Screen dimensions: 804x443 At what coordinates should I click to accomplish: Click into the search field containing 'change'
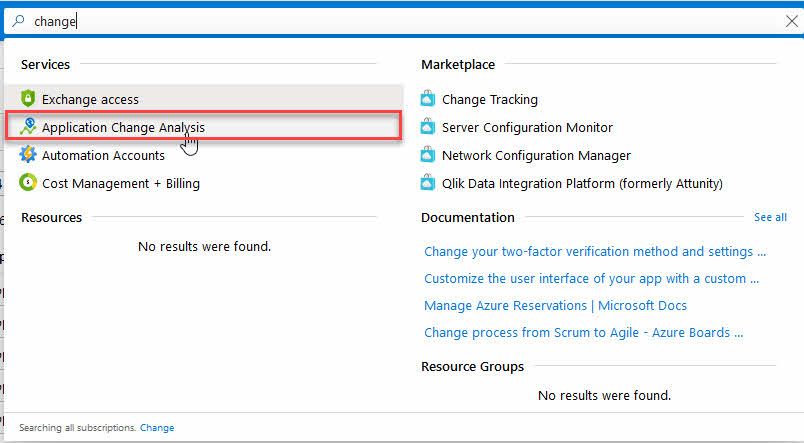click(x=400, y=21)
